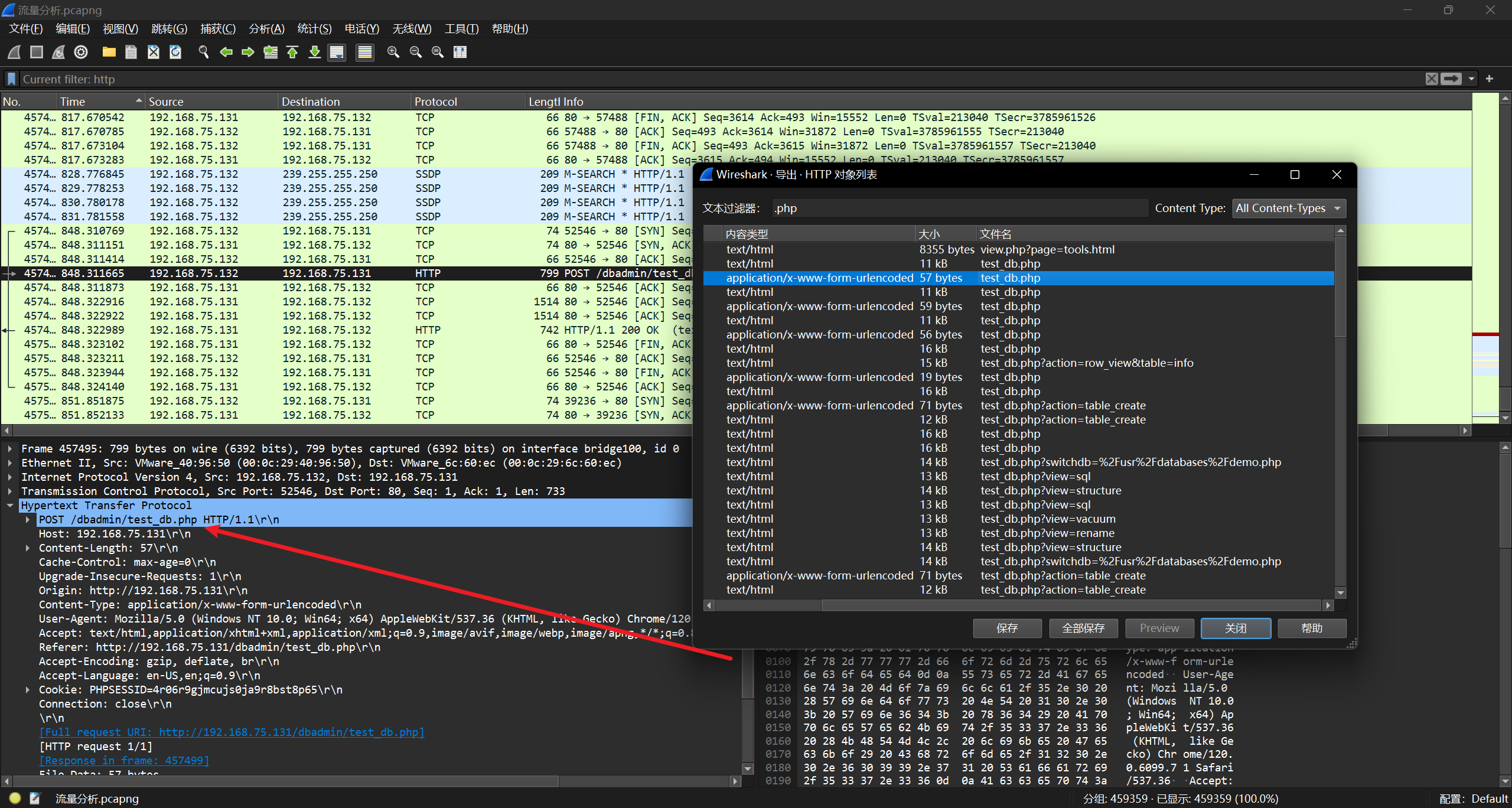Click the 文本过滤器 input containing .php
Viewport: 1512px width, 808px height.
(960, 208)
